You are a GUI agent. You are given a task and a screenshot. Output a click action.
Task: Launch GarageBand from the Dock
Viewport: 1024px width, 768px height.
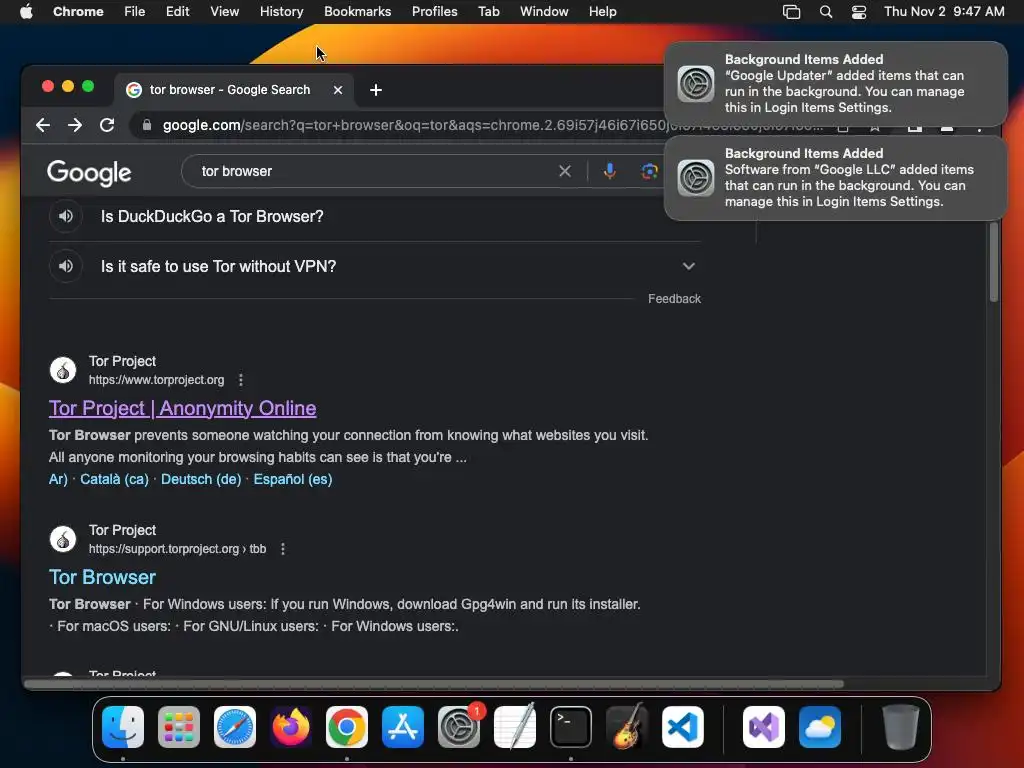point(627,727)
